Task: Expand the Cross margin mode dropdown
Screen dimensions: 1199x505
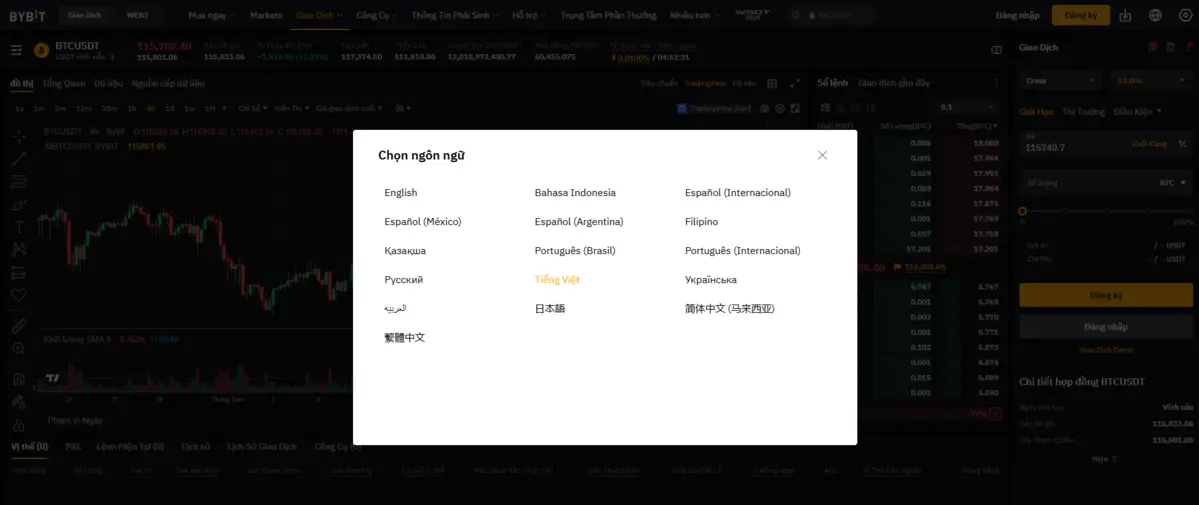Action: tap(1060, 80)
